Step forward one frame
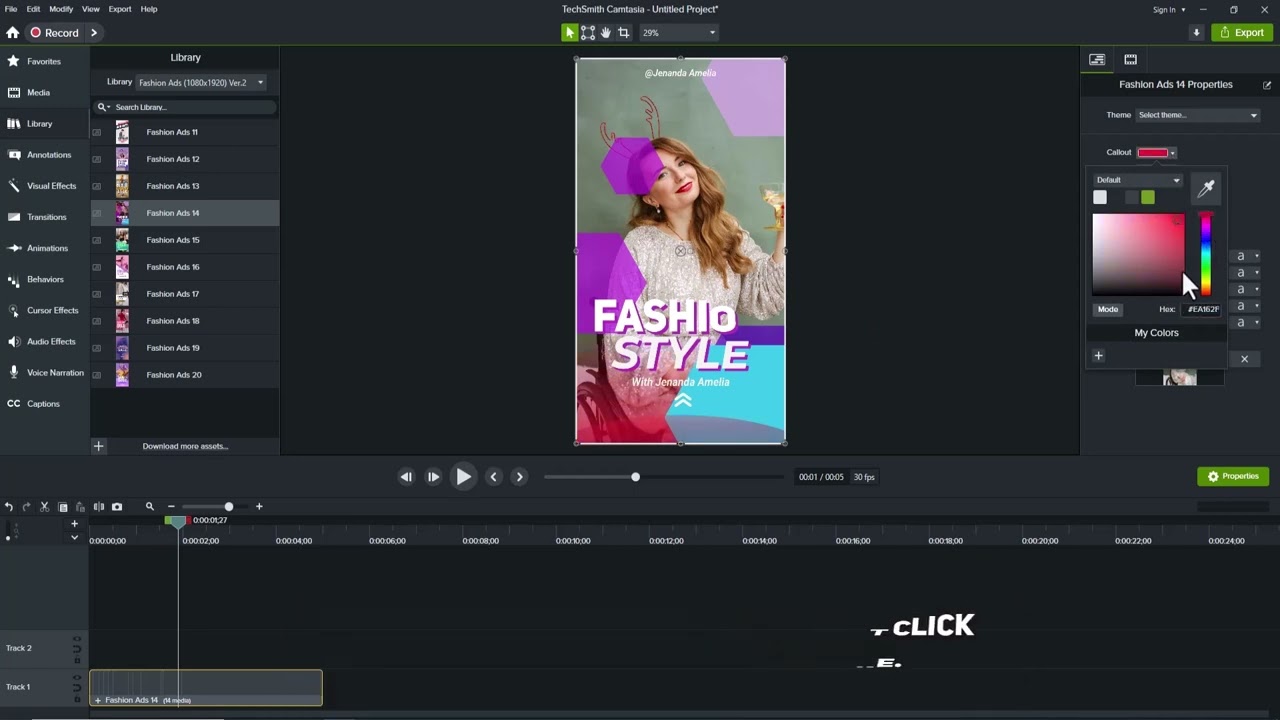Image resolution: width=1280 pixels, height=720 pixels. (x=433, y=477)
